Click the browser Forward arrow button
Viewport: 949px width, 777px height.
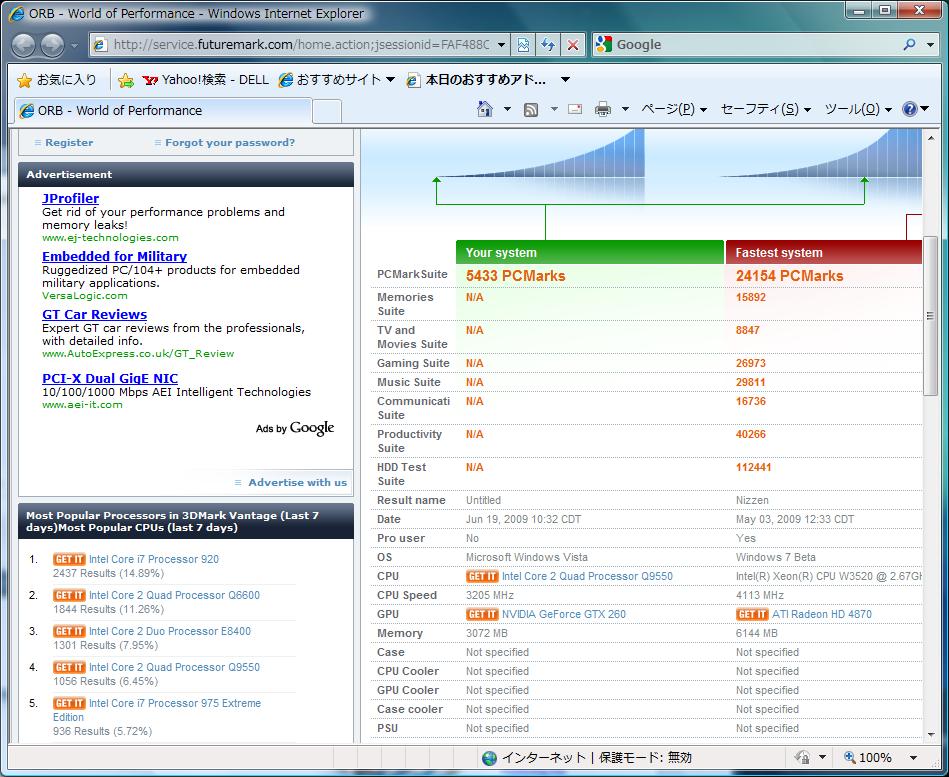(52, 45)
